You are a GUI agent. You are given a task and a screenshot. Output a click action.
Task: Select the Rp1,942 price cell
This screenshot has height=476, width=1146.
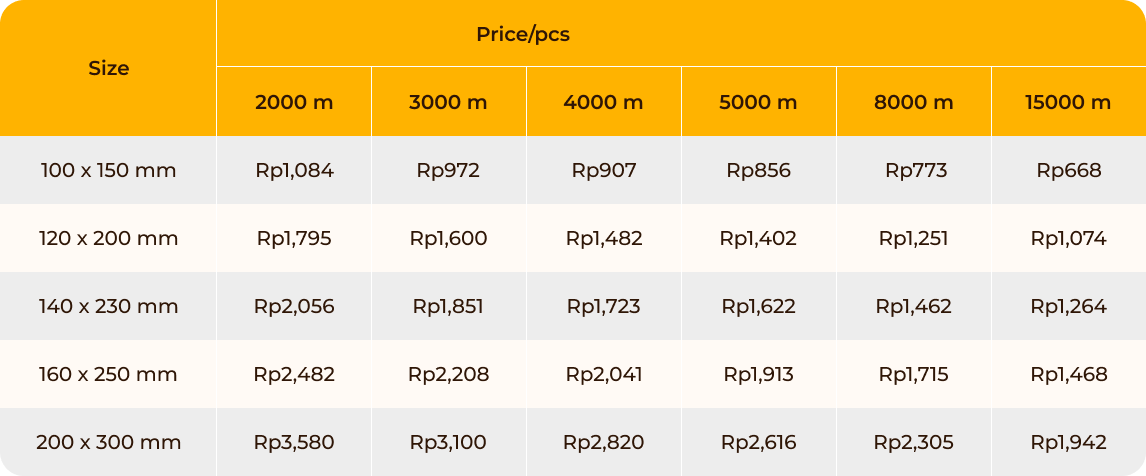pyautogui.click(x=1069, y=442)
